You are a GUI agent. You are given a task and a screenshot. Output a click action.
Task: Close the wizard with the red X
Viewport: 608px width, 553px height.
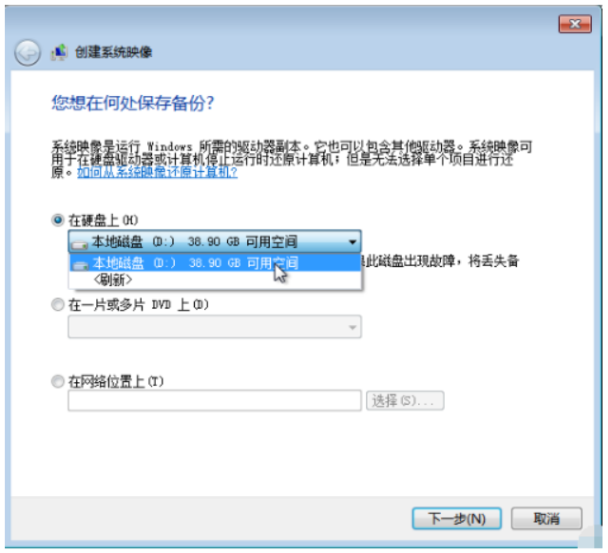575,24
